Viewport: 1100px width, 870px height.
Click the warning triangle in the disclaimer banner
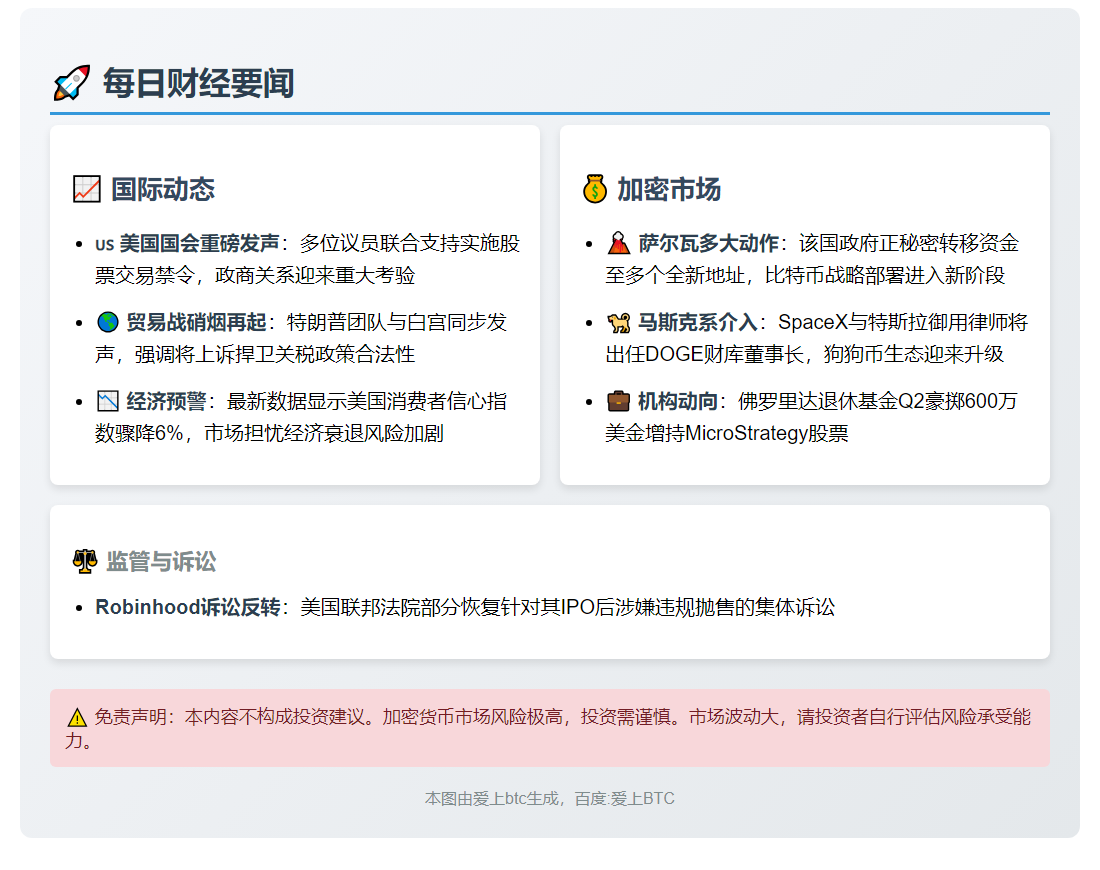tap(76, 715)
